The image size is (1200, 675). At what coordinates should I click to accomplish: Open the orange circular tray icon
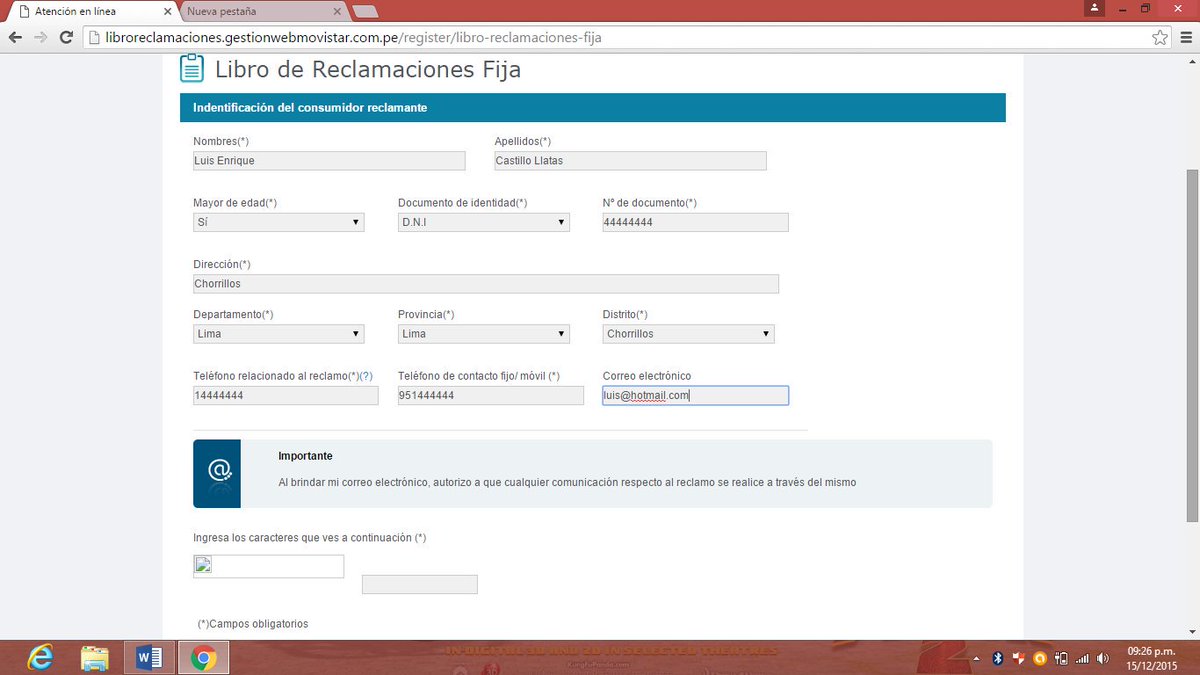tap(1040, 658)
